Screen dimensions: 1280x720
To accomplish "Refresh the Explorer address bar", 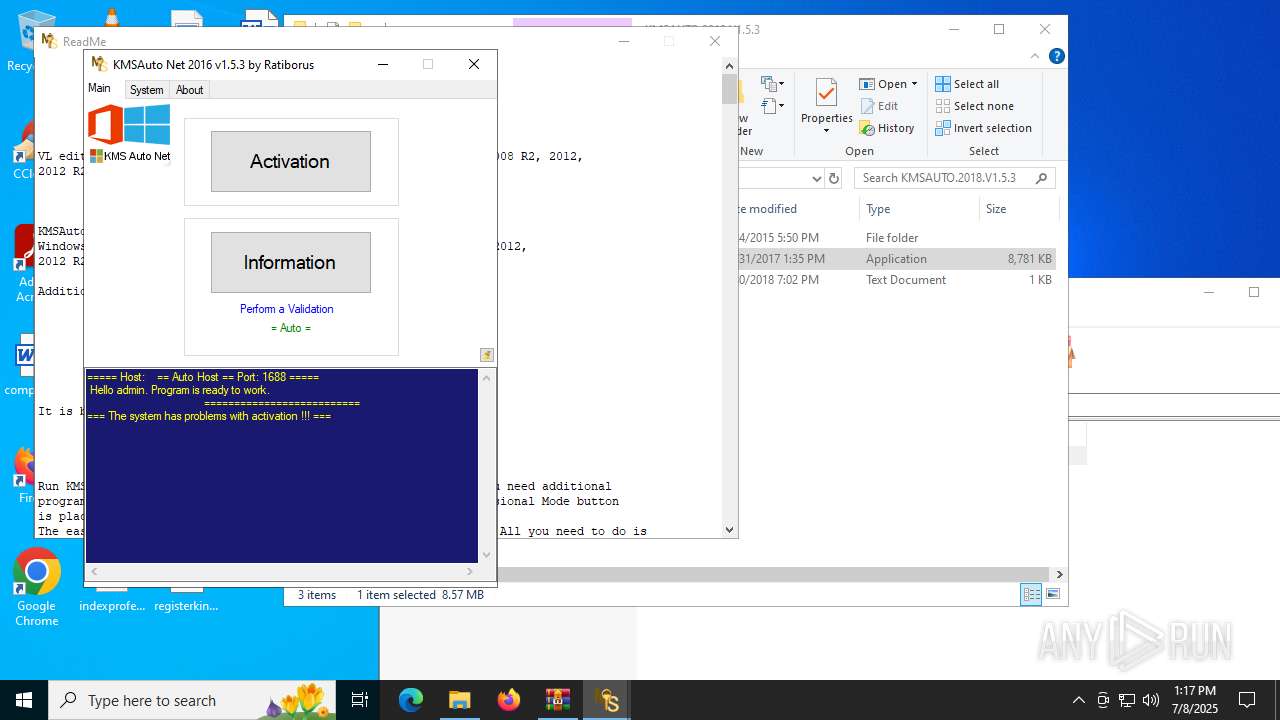I will click(834, 178).
